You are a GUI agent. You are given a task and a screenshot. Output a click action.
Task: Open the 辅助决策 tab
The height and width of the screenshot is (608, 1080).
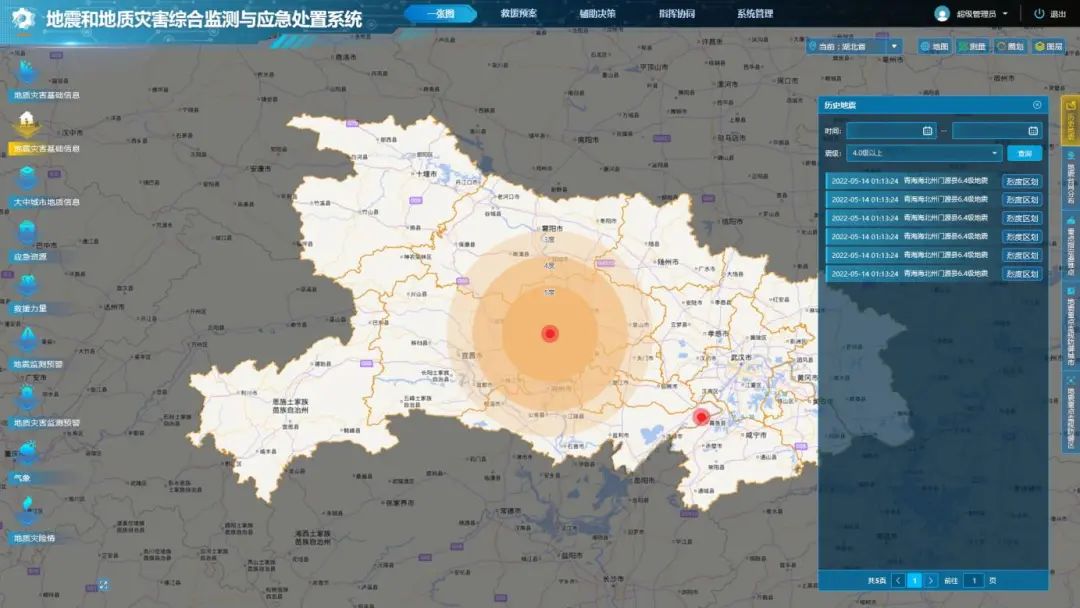[597, 13]
